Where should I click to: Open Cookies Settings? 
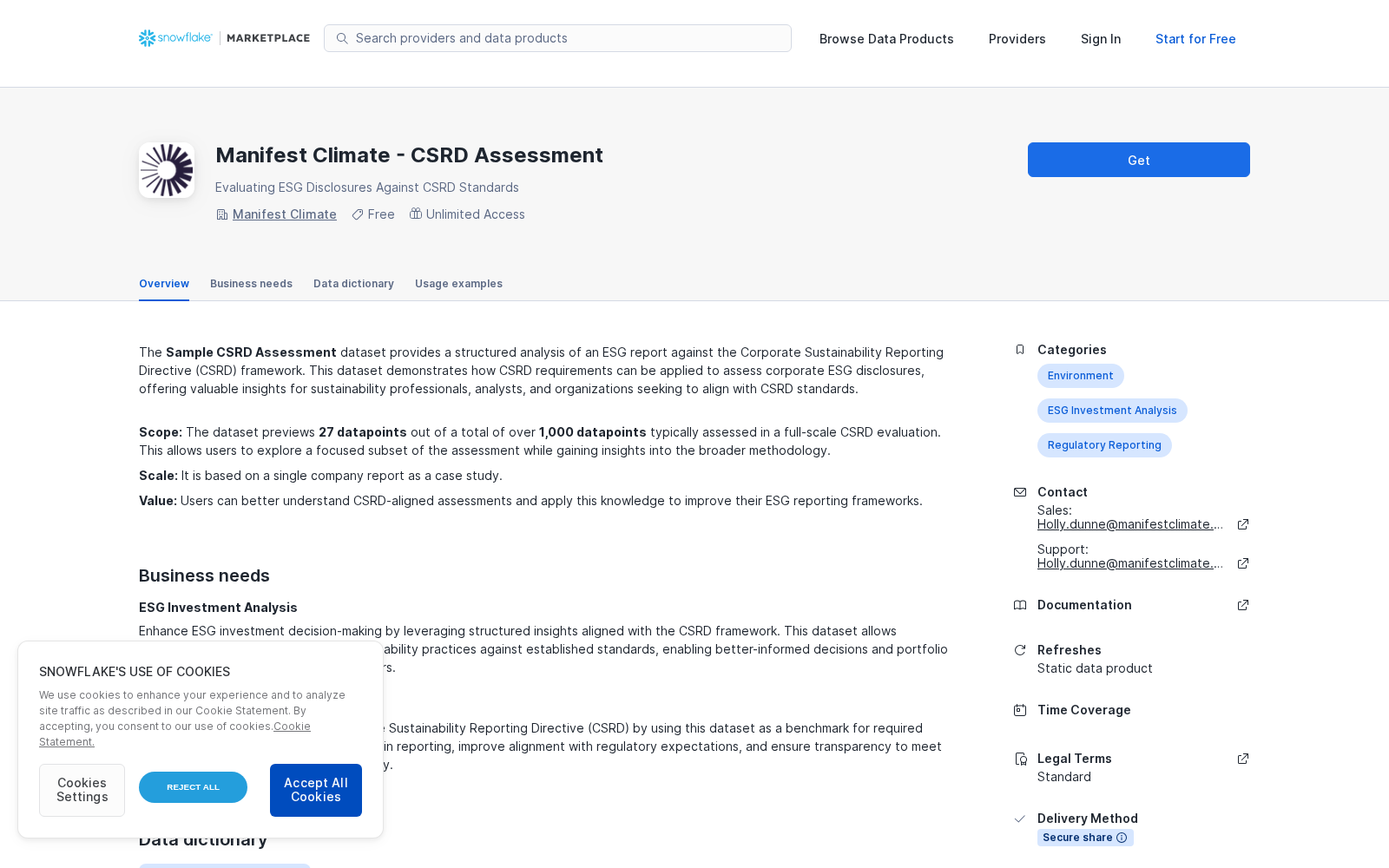pos(82,790)
